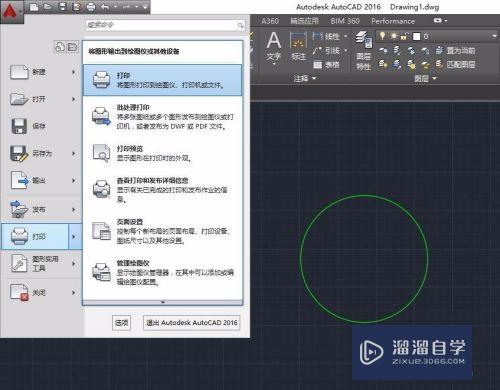Expand the 打开 submenu arrow
The height and width of the screenshot is (390, 500).
74,99
